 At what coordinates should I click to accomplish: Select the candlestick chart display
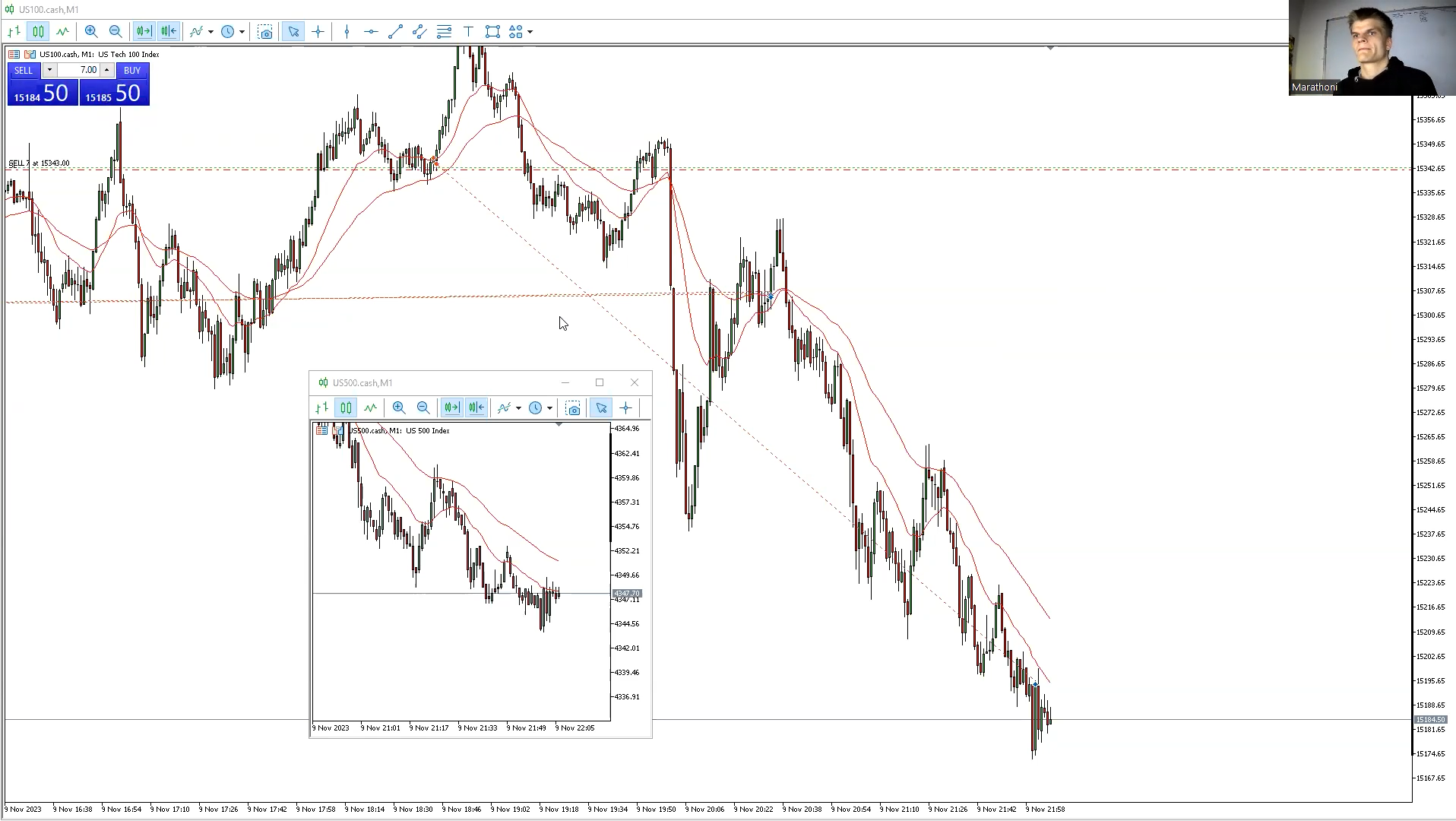pyautogui.click(x=38, y=31)
